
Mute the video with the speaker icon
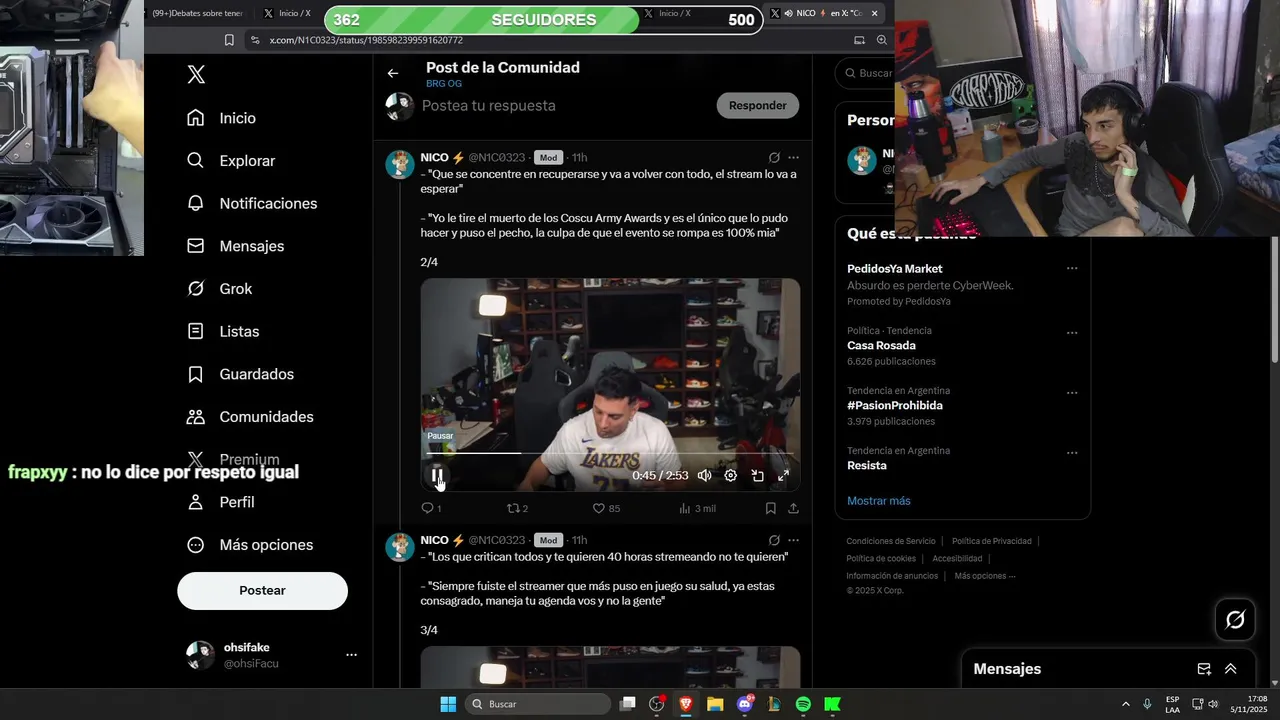click(x=705, y=476)
